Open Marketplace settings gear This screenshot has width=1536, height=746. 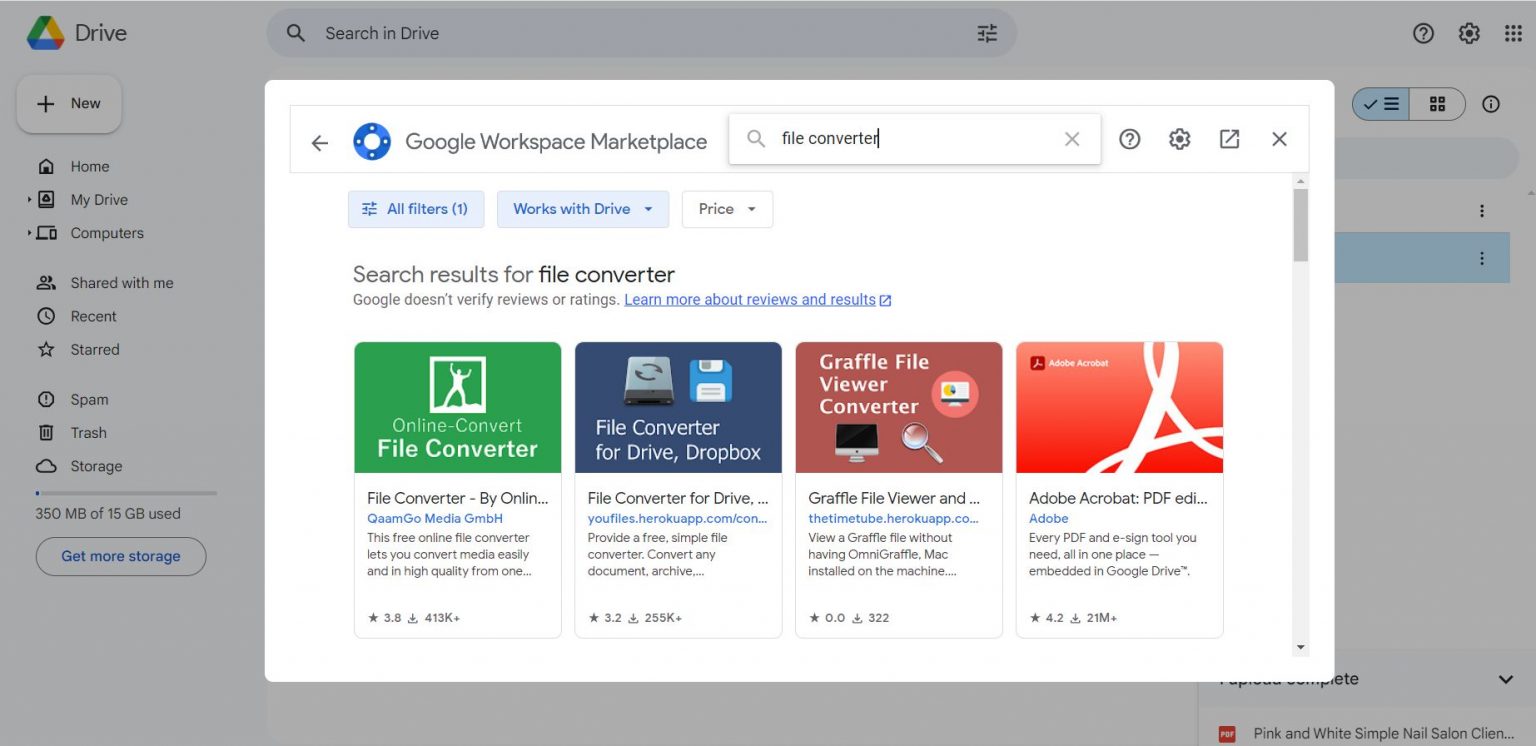click(1180, 139)
